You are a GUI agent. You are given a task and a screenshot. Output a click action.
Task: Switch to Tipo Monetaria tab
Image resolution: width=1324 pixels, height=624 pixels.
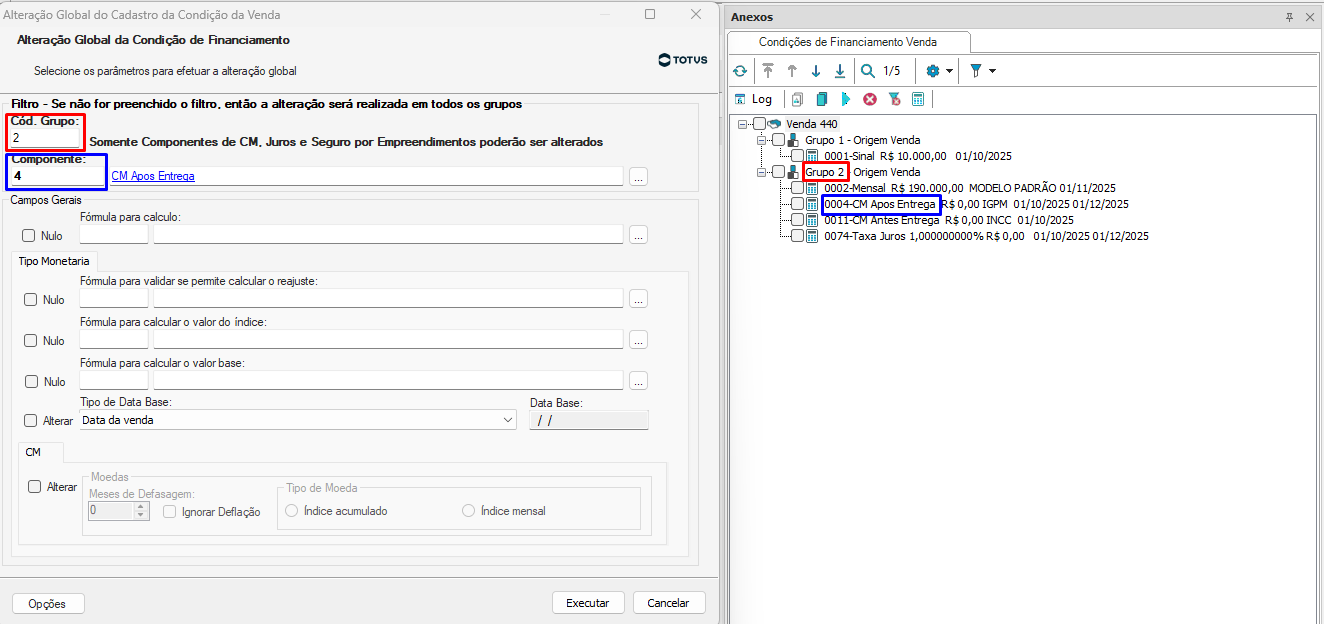(54, 260)
